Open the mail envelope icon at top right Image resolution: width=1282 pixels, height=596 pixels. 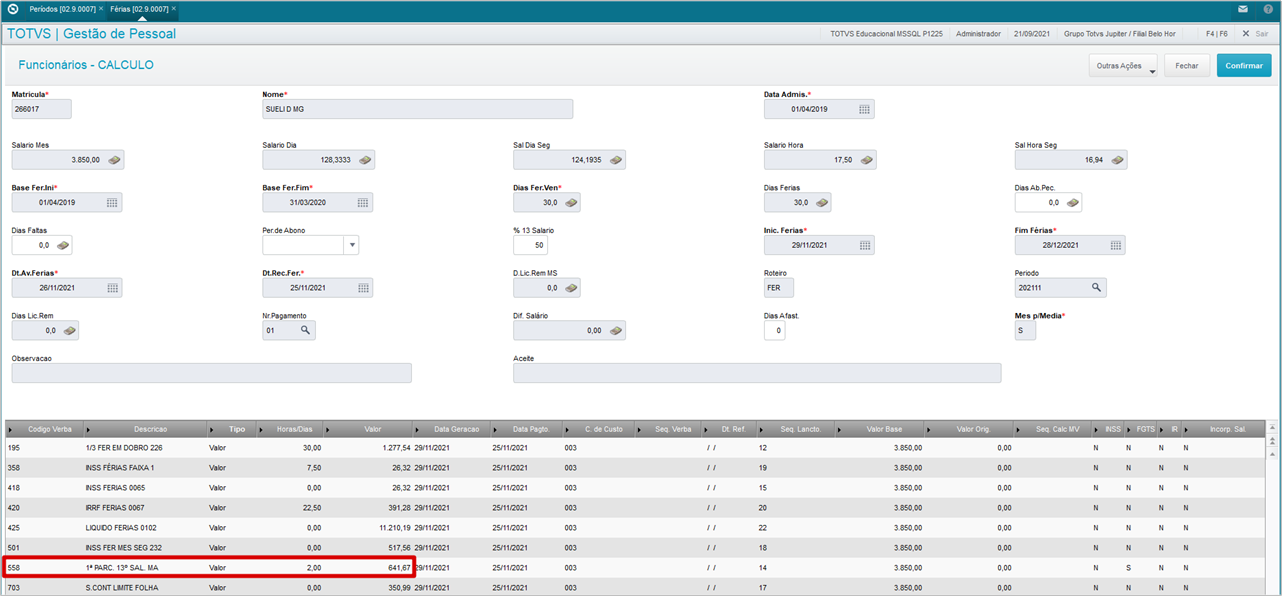coord(1242,8)
